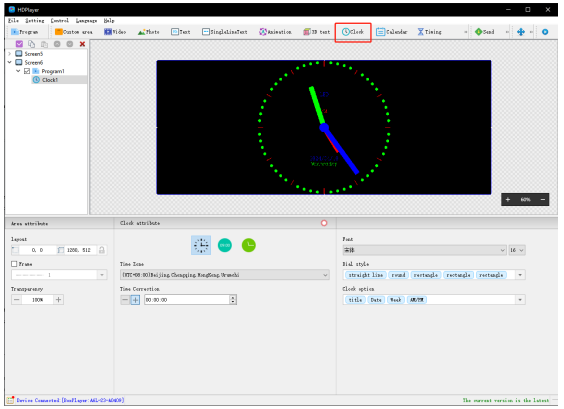The image size is (564, 409).
Task: Toggle the Program1 checkbox
Action: (27, 71)
